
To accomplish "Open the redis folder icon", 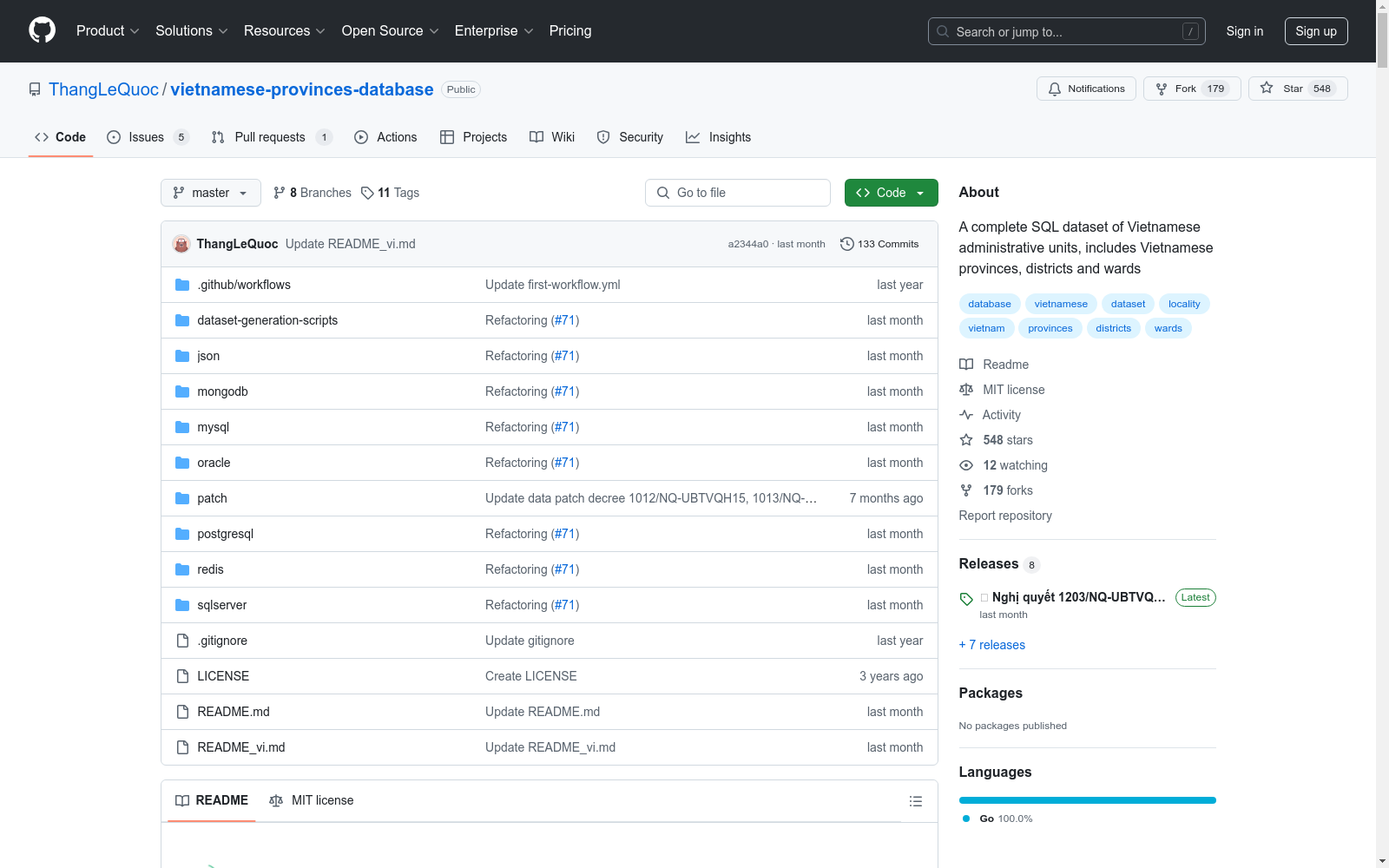I will coord(182,569).
